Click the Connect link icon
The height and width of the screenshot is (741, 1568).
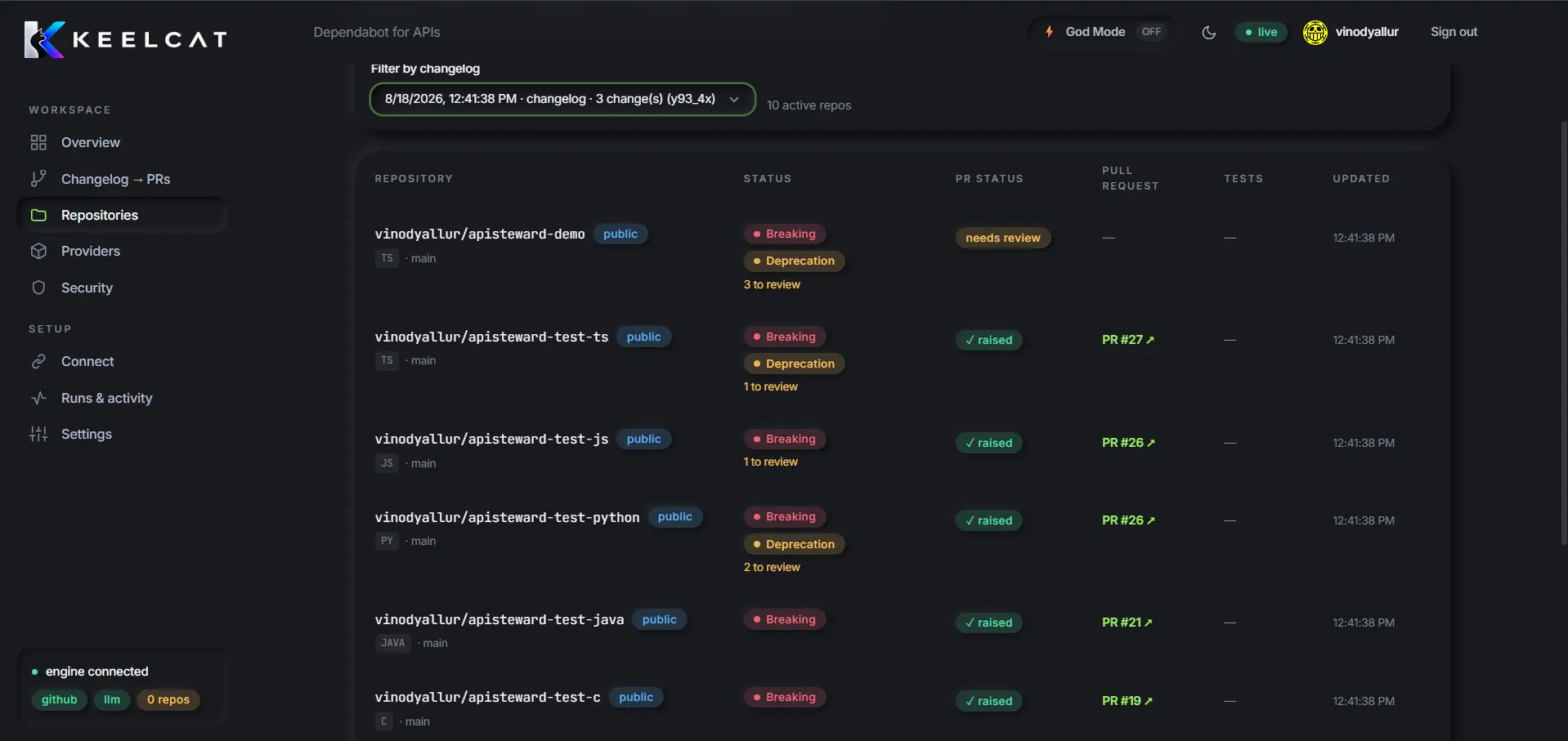[x=38, y=361]
